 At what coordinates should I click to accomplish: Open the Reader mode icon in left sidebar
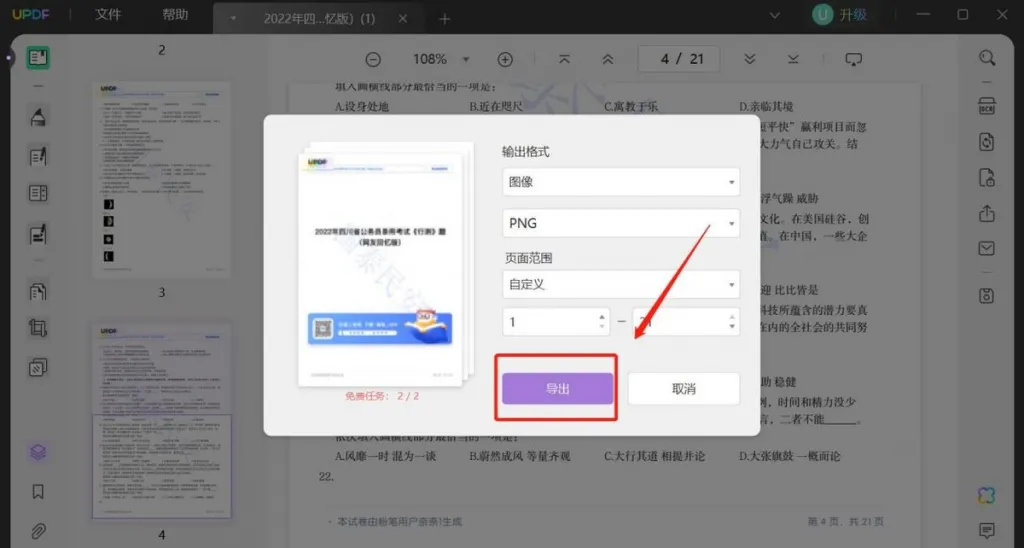38,58
